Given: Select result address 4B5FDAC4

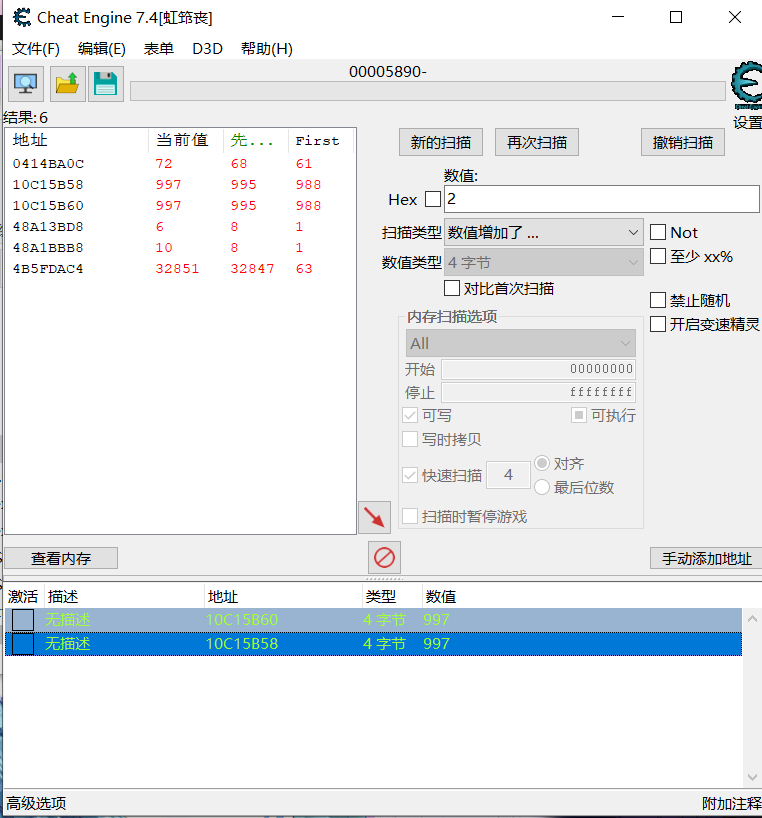Looking at the screenshot, I should 49,269.
